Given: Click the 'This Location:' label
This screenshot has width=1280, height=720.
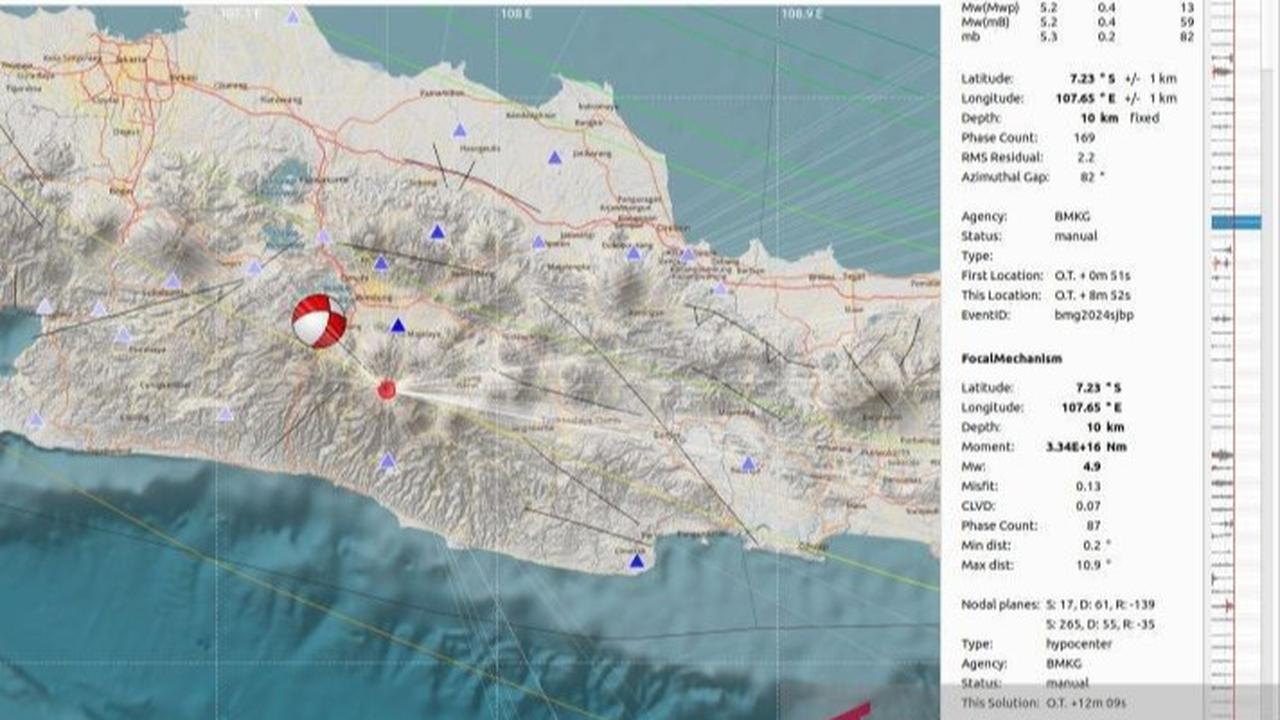Looking at the screenshot, I should [x=1001, y=295].
